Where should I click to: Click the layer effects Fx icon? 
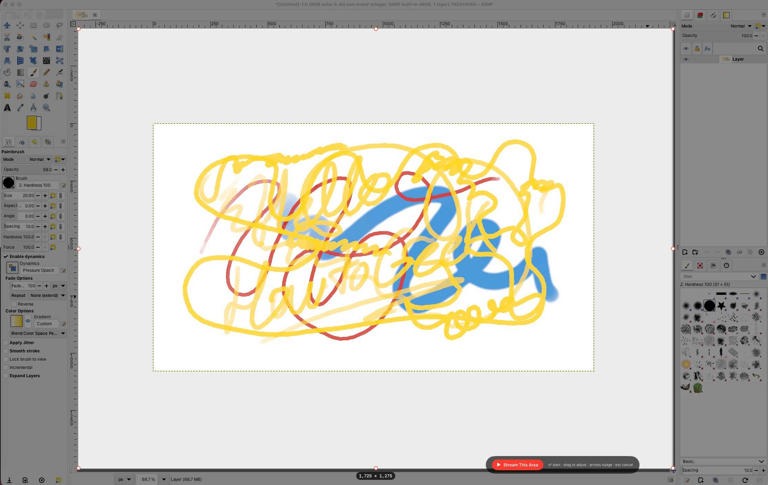[708, 48]
